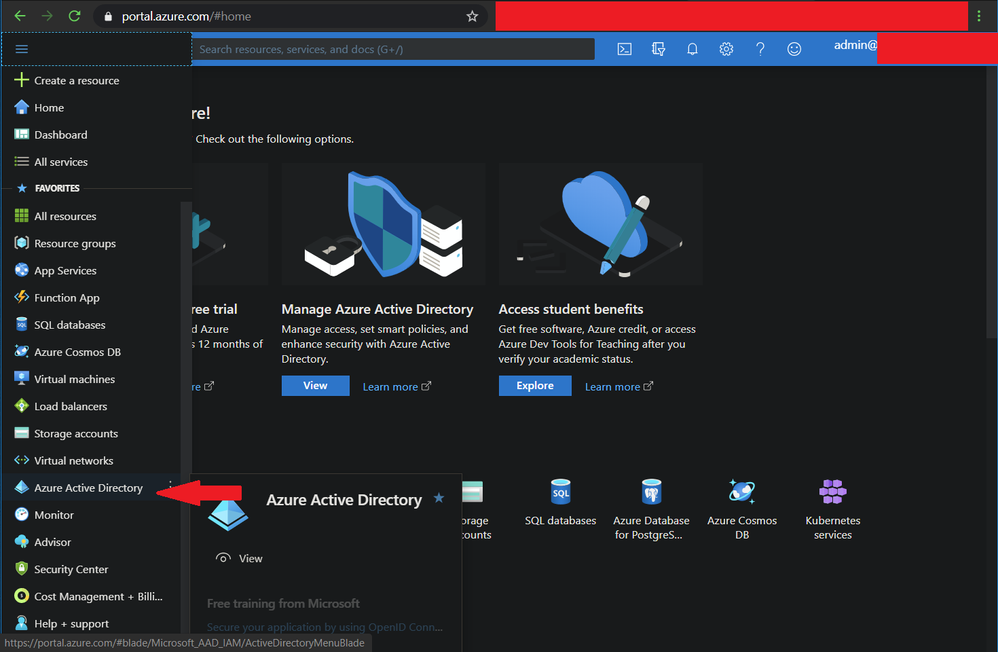Screen dimensions: 998x652
Task: Click the SQL databases icon in the sidebar
Action: click(x=22, y=324)
